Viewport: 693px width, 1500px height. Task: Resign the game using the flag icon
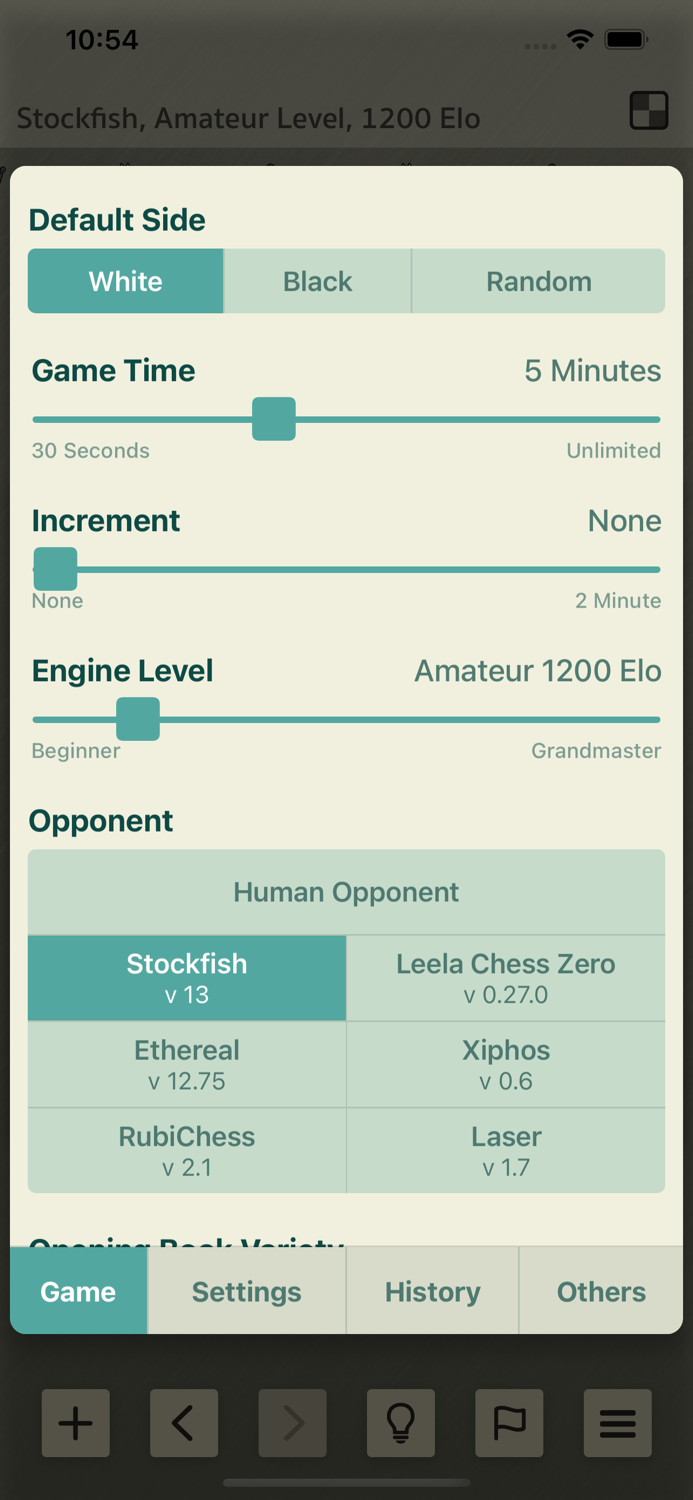point(509,1423)
